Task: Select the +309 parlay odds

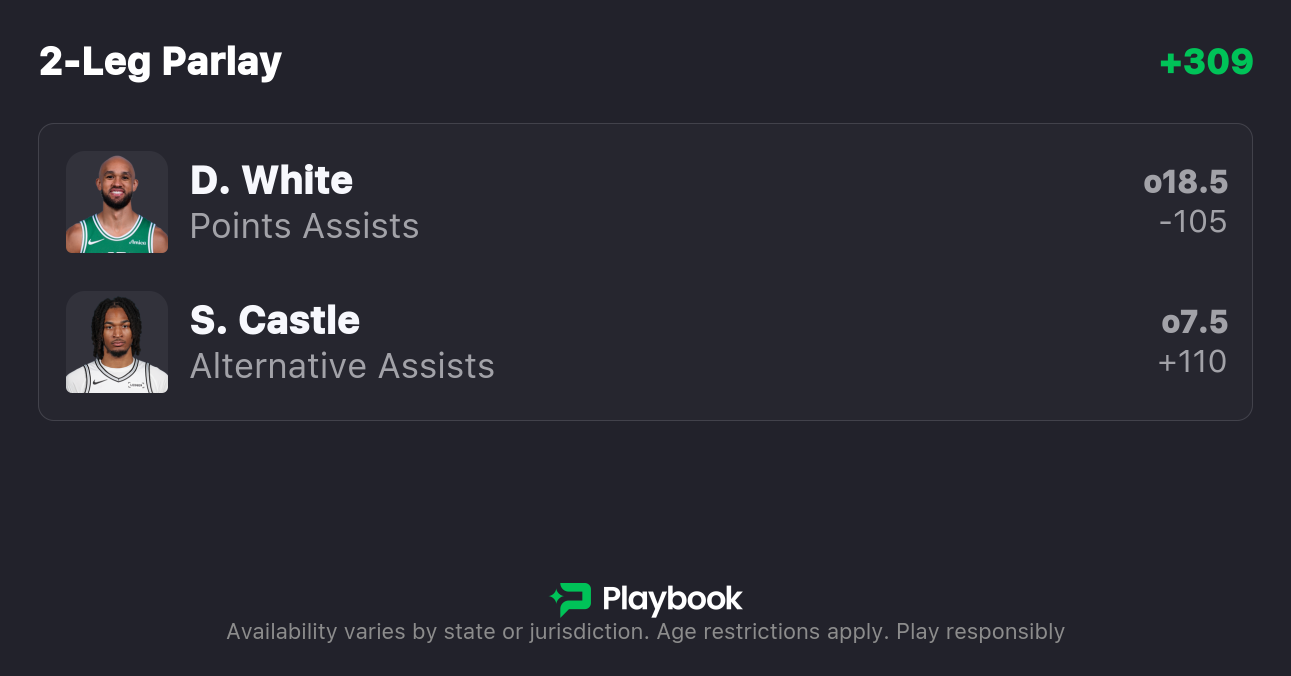Action: (1206, 62)
